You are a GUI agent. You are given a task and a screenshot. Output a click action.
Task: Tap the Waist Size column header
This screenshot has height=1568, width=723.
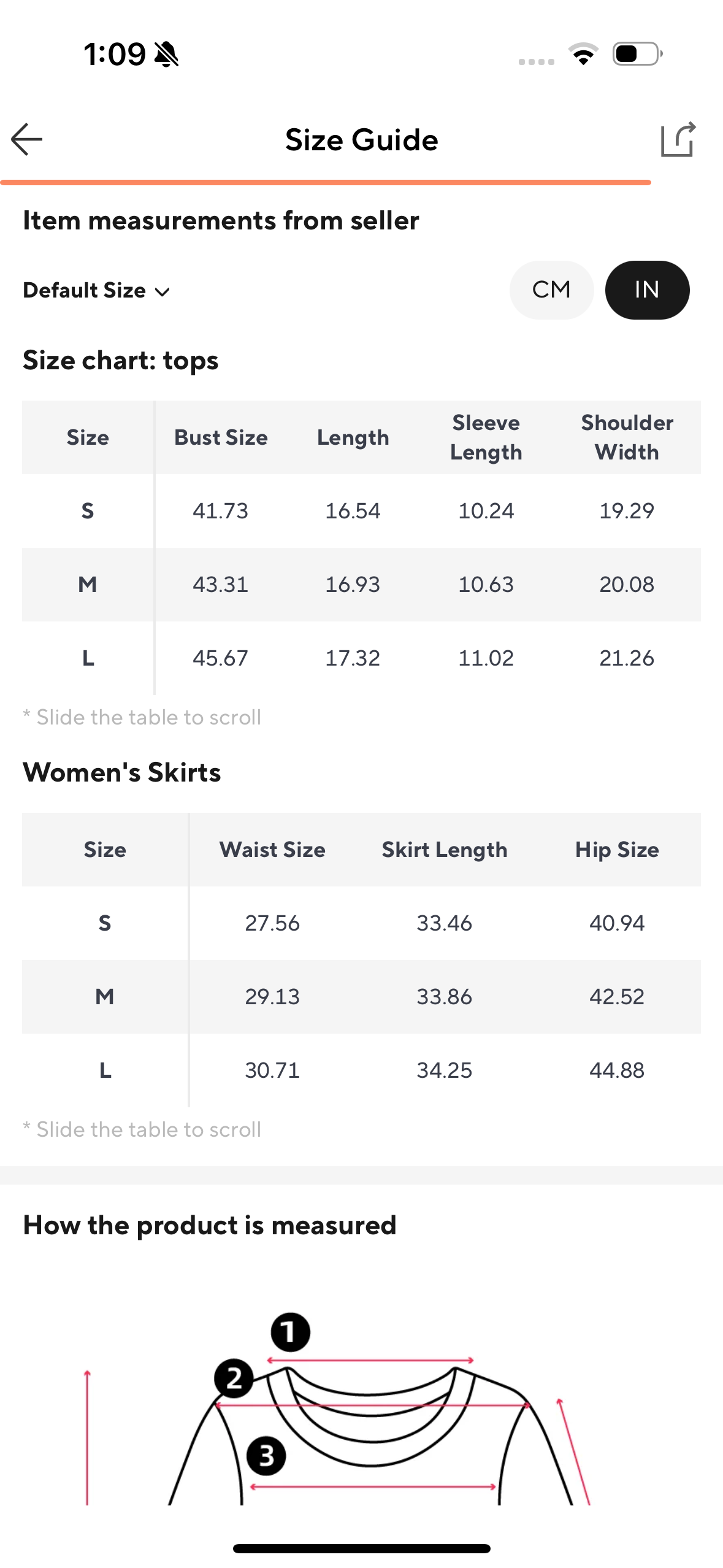click(x=272, y=850)
